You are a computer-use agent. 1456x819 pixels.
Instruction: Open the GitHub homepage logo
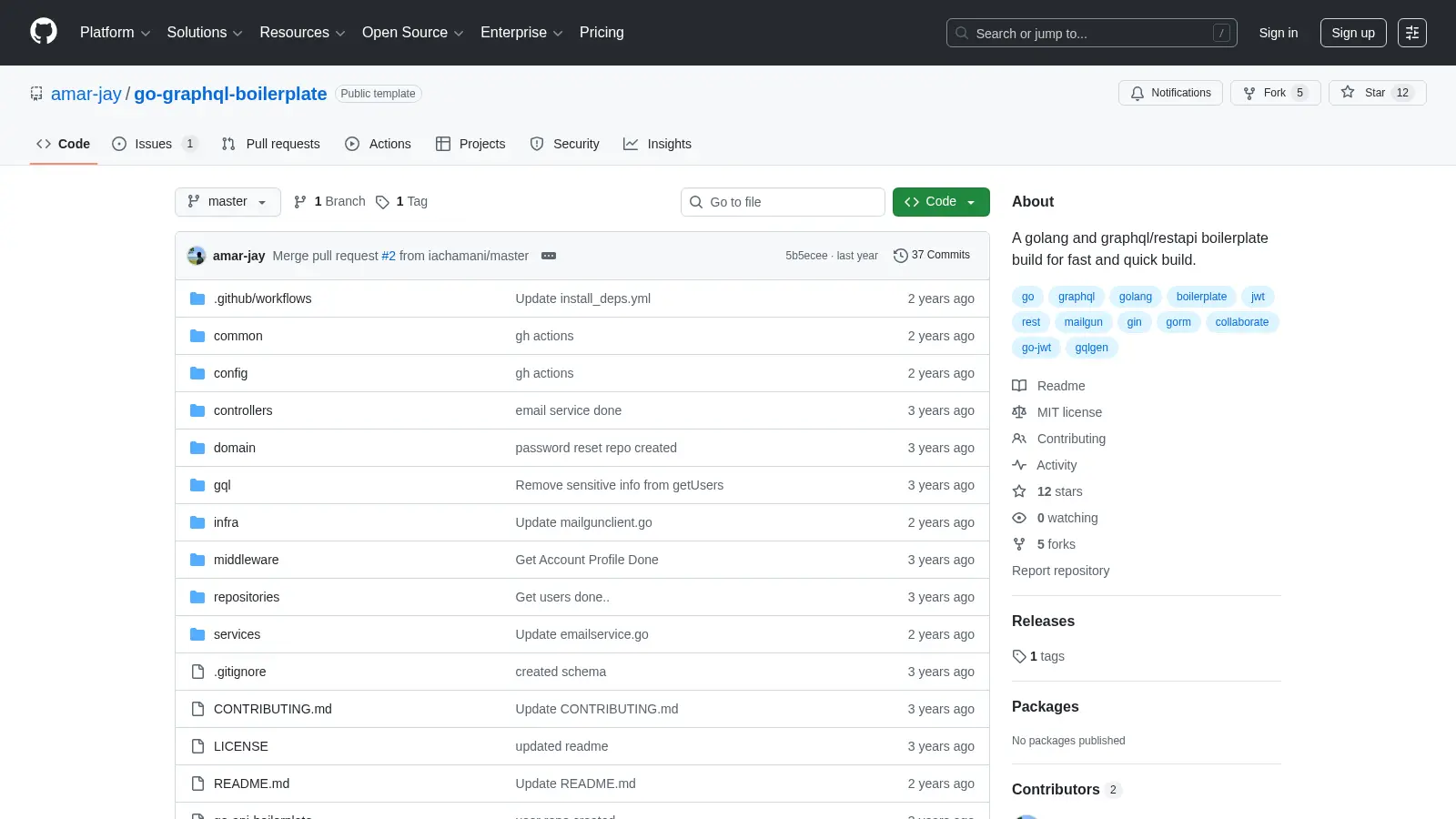click(x=44, y=32)
